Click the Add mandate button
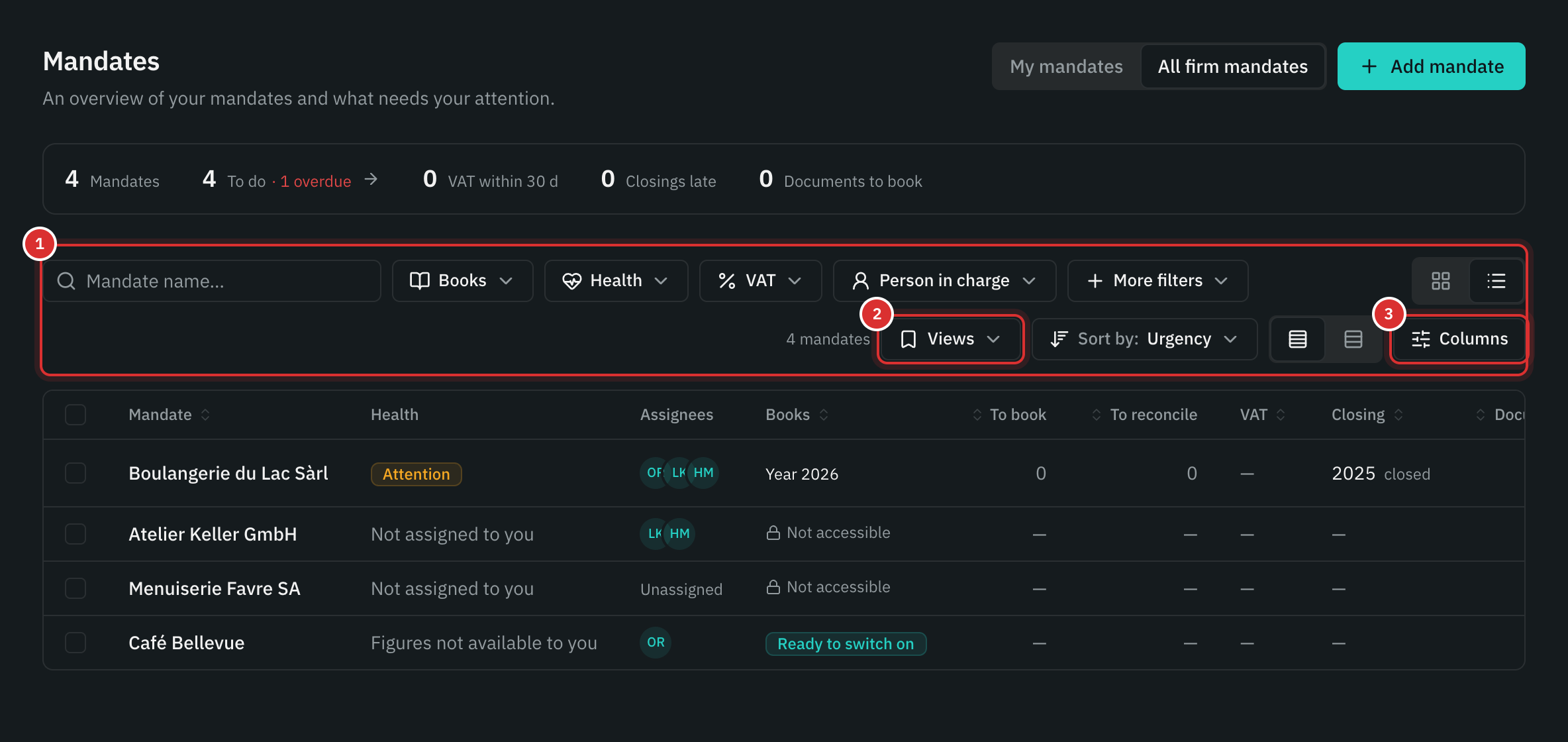The image size is (1568, 742). [x=1431, y=66]
